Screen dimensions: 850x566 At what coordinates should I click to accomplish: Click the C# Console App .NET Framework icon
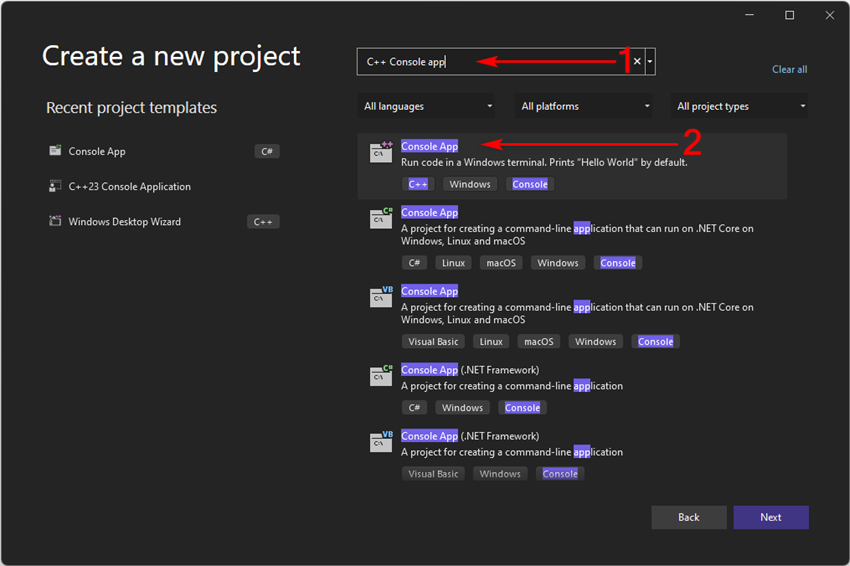[x=381, y=375]
